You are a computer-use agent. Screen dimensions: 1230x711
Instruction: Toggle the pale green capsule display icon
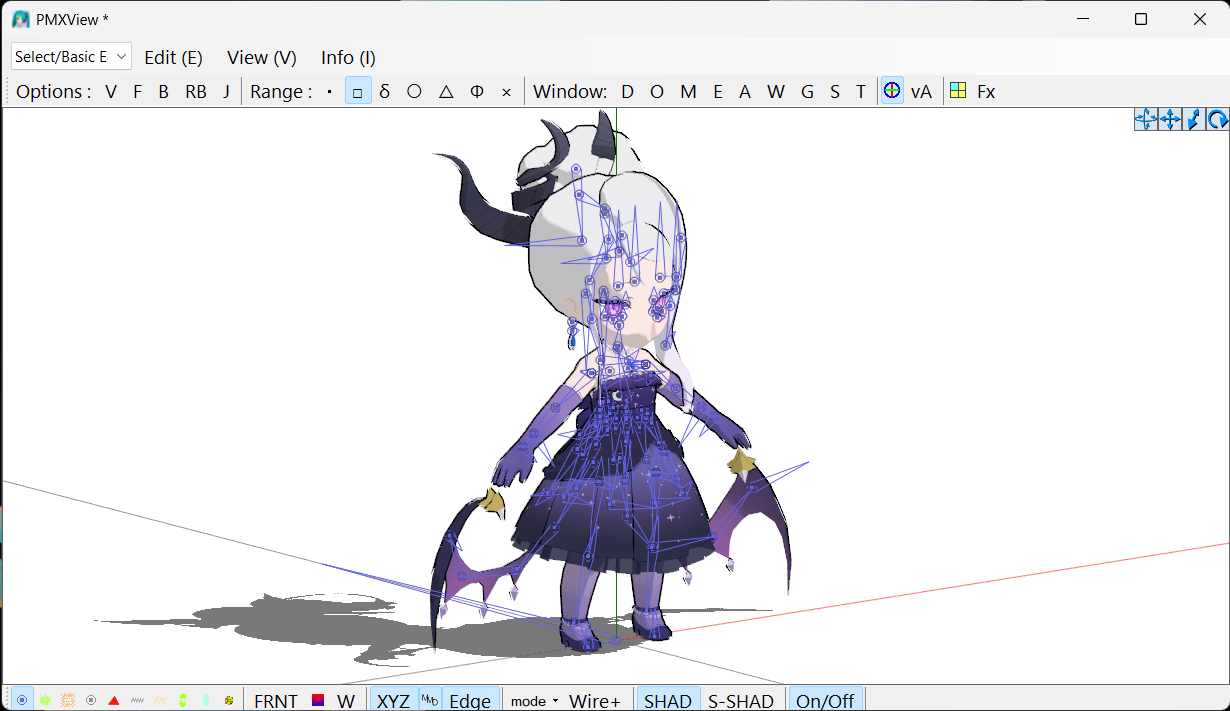(206, 700)
